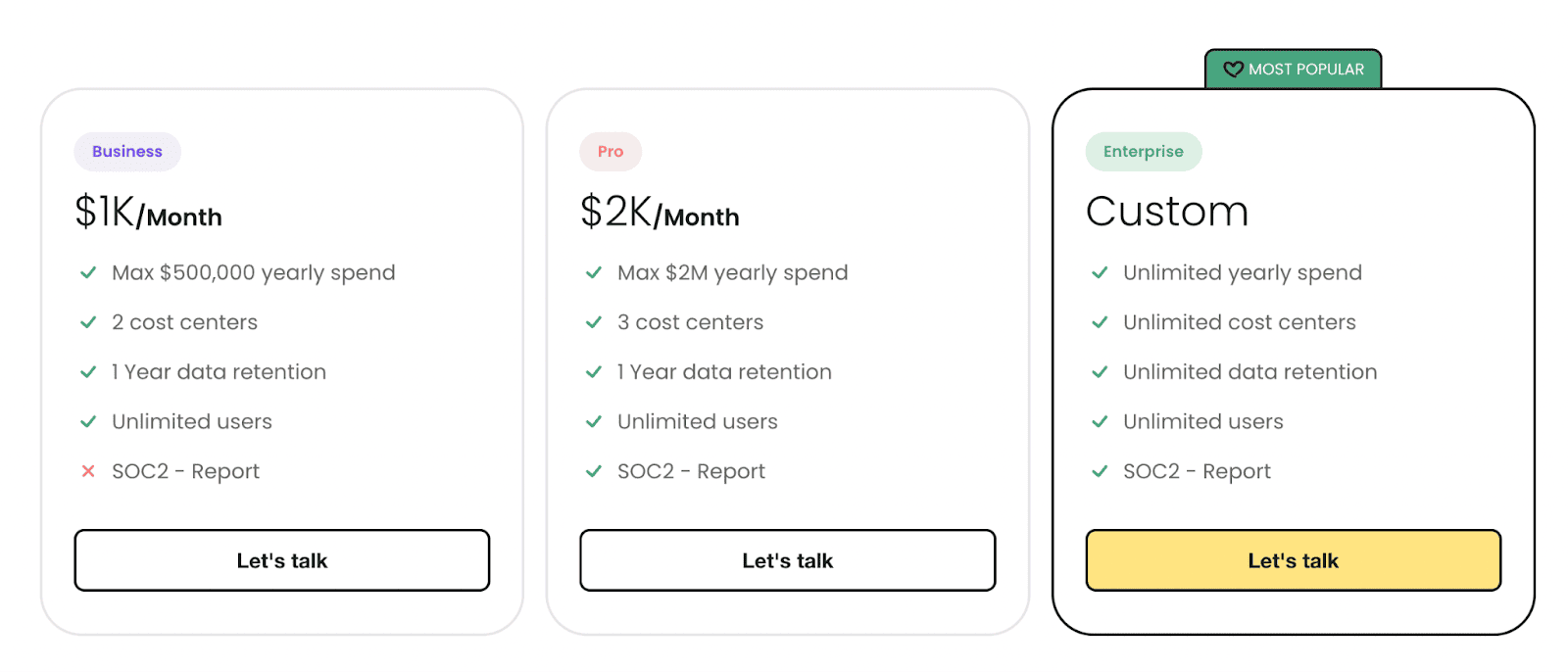
Task: Click checkmark beside 2 cost centers
Action: click(88, 322)
